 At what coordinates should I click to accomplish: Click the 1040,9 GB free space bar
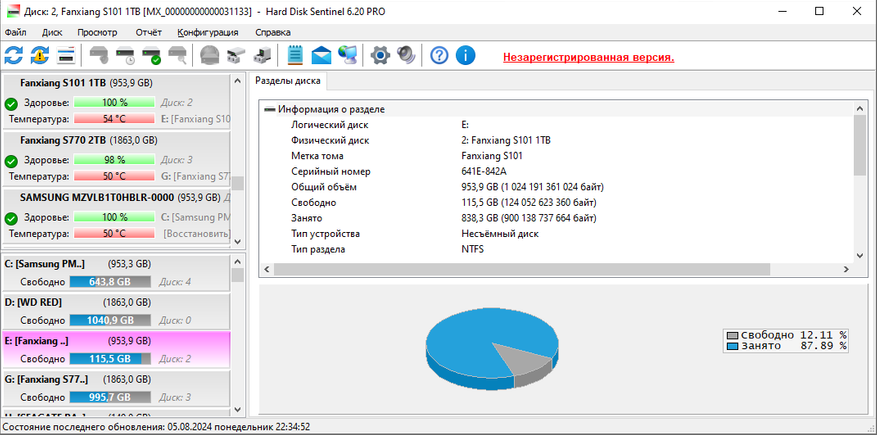tap(110, 320)
